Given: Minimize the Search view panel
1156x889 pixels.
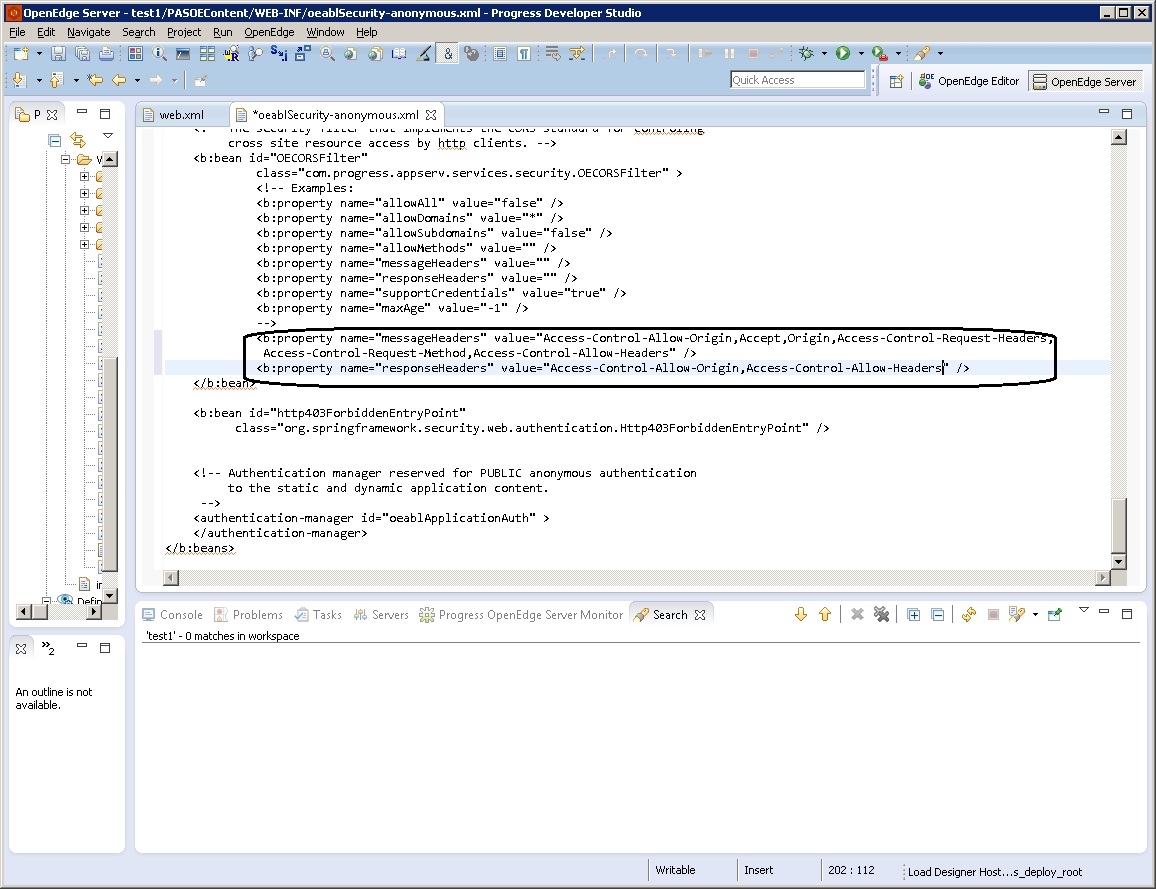Looking at the screenshot, I should click(x=1104, y=612).
